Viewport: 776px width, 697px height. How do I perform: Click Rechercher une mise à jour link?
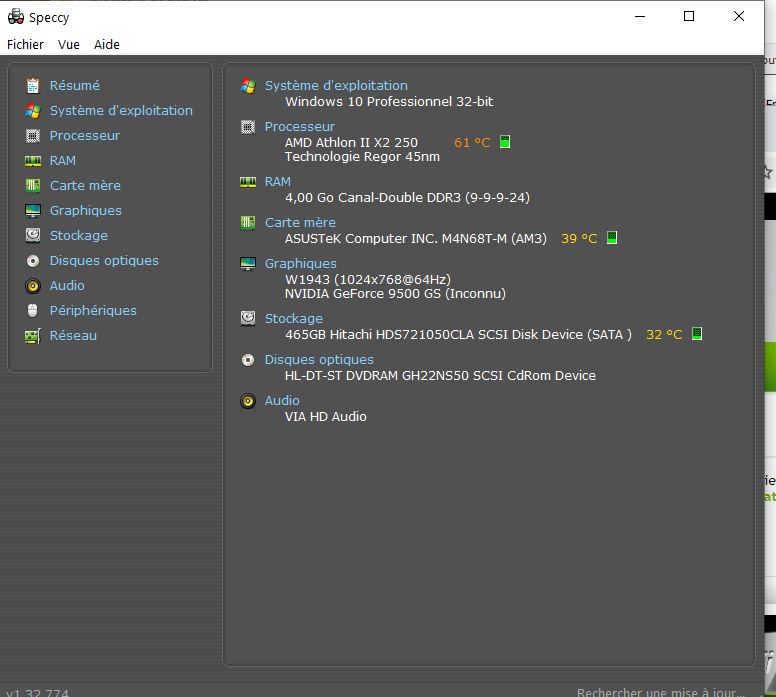coord(661,692)
